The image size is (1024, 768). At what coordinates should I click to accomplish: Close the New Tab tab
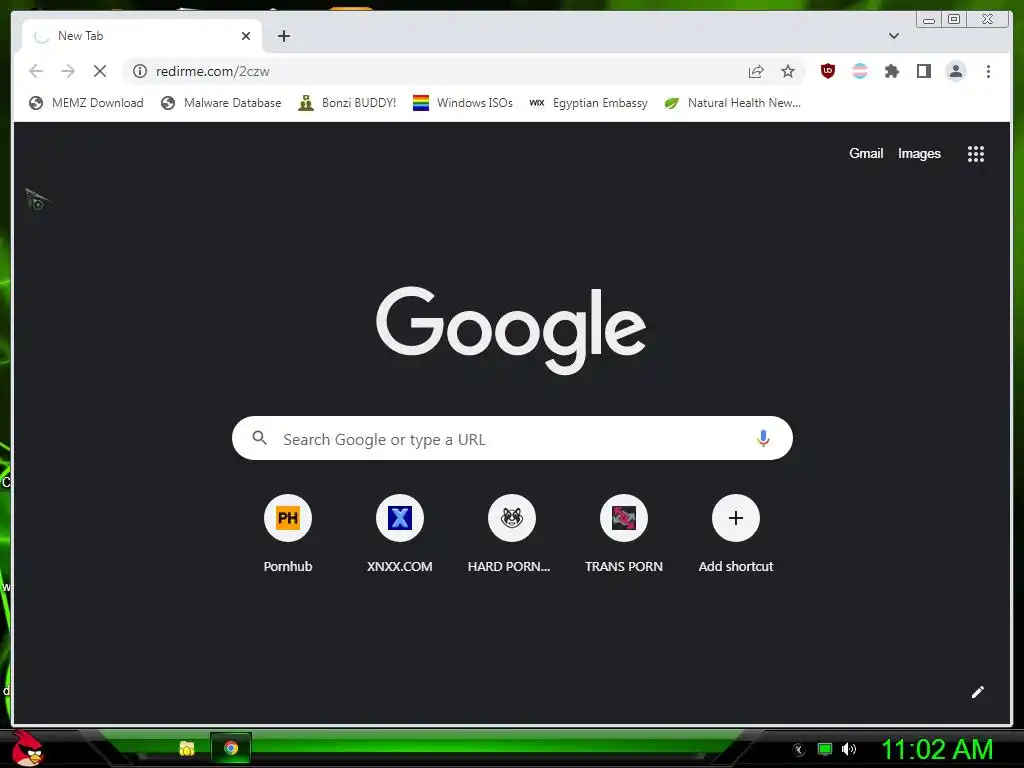246,36
